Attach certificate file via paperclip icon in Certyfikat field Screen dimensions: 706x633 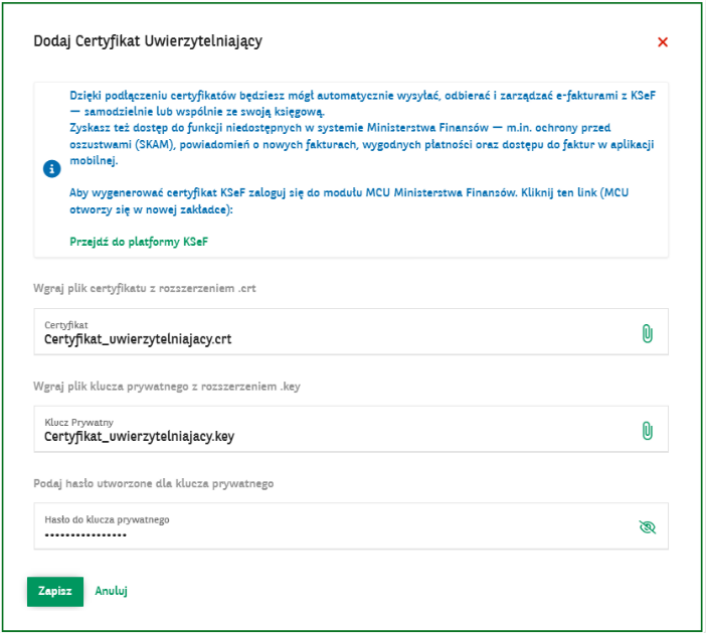(647, 334)
